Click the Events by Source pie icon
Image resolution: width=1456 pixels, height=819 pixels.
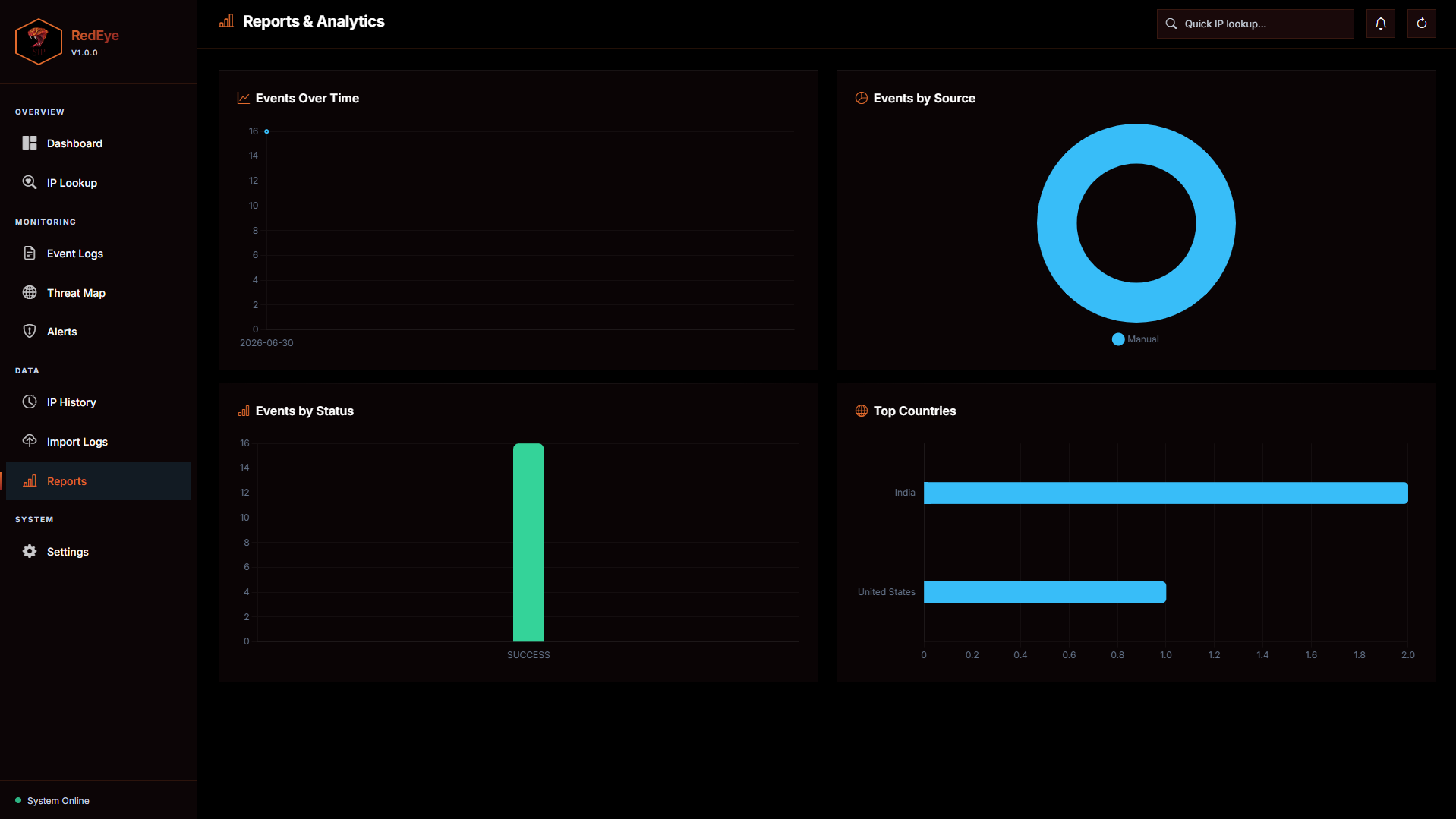862,98
